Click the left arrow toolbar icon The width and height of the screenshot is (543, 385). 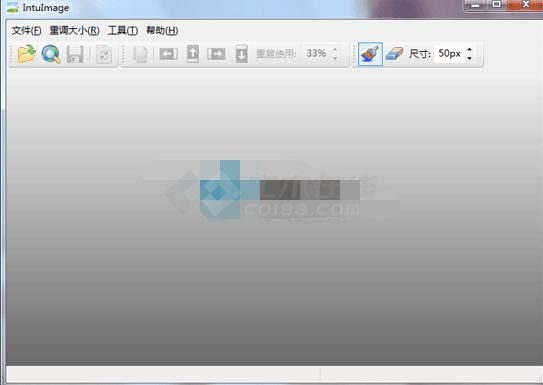pyautogui.click(x=169, y=54)
